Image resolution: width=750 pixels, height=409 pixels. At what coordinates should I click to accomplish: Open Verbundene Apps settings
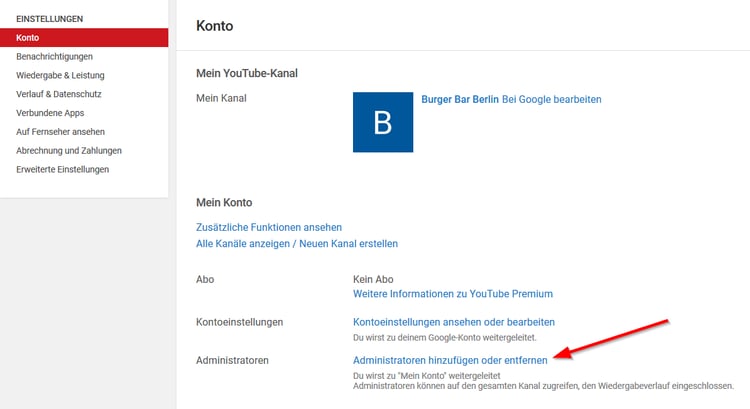tap(50, 113)
